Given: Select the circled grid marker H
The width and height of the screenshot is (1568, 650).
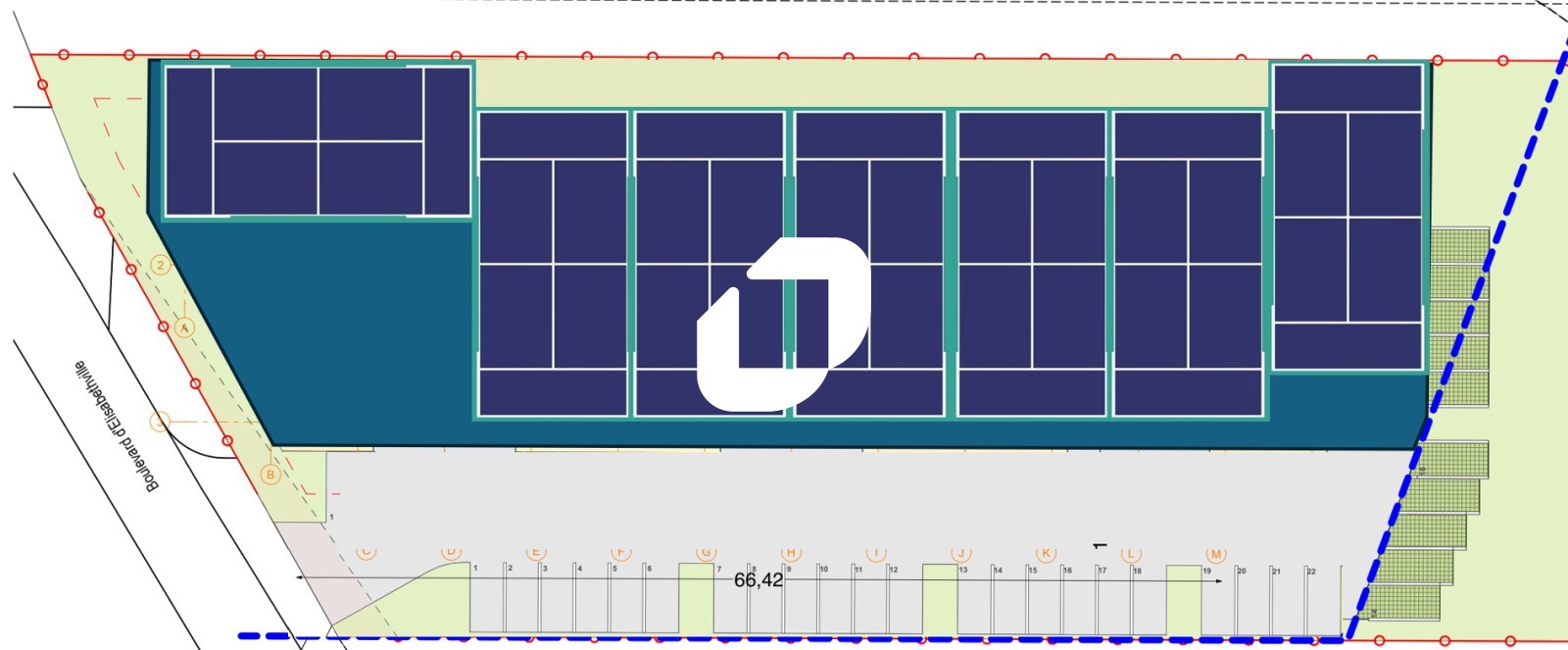Looking at the screenshot, I should click(791, 553).
